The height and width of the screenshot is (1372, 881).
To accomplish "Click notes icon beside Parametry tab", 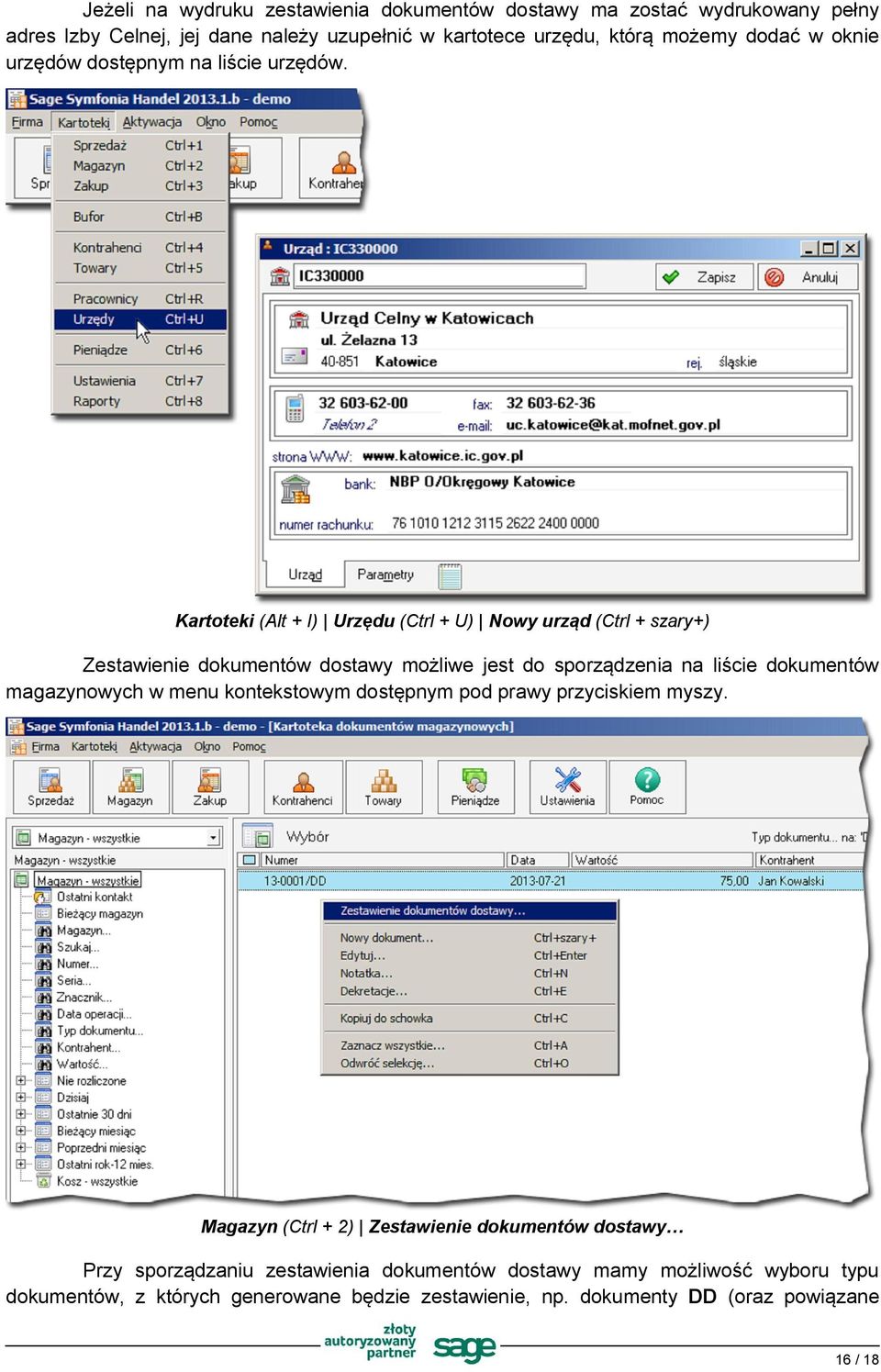I will click(450, 575).
